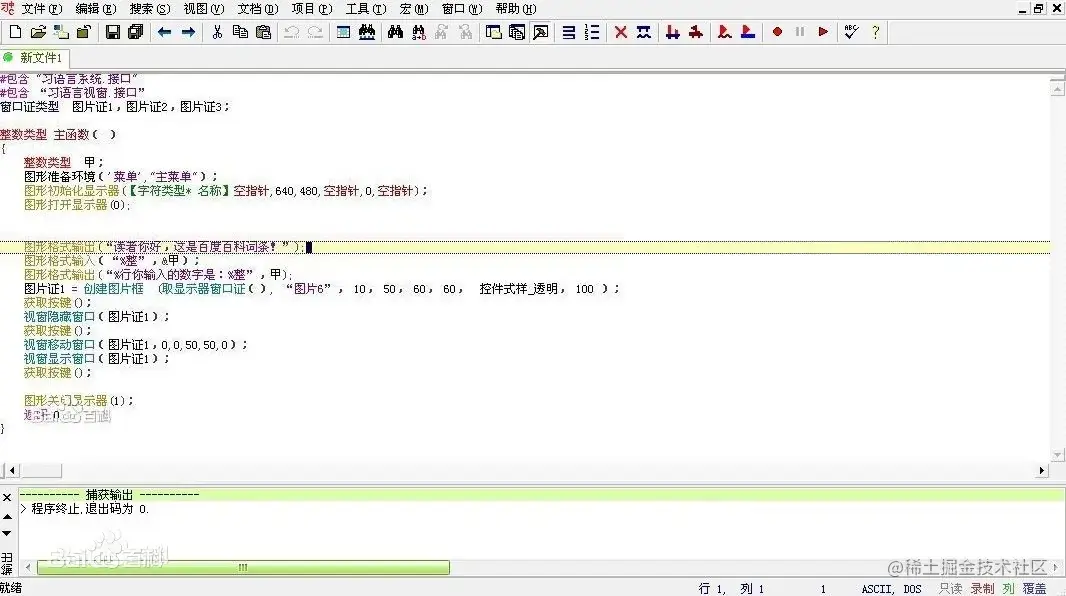Pause macro recording with the pause icon

(800, 32)
